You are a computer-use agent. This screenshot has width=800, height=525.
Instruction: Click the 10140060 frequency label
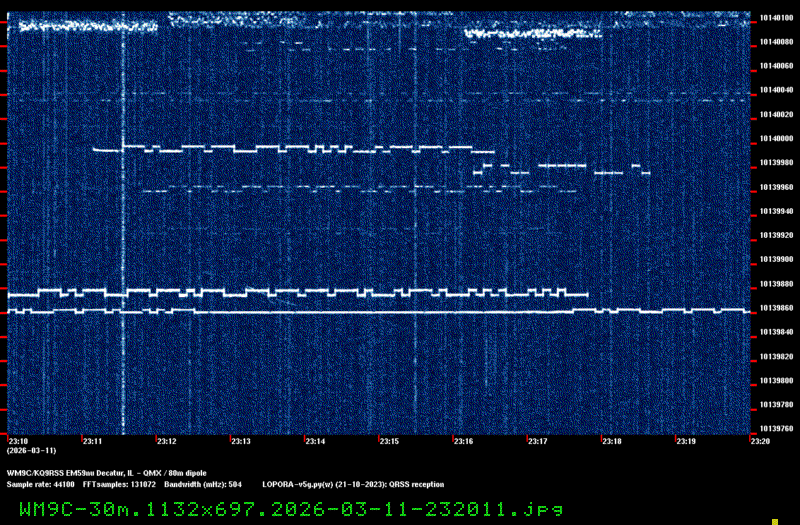776,66
